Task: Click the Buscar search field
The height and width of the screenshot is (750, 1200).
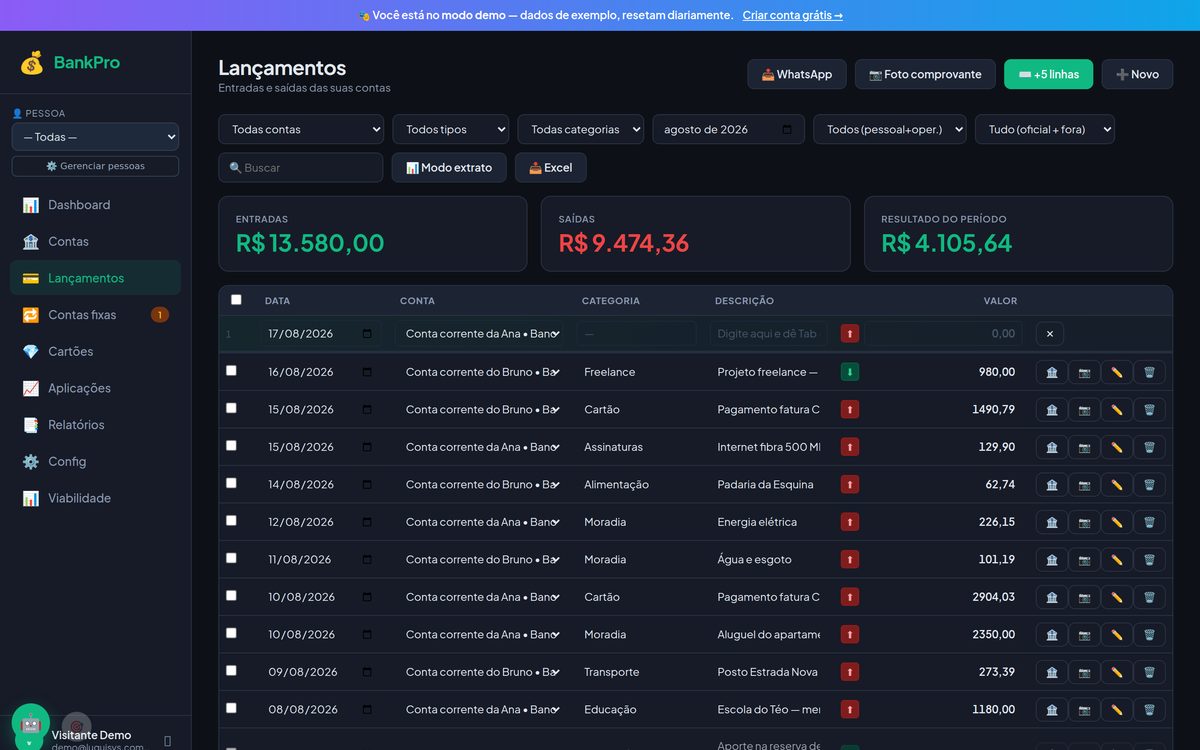Action: point(301,168)
